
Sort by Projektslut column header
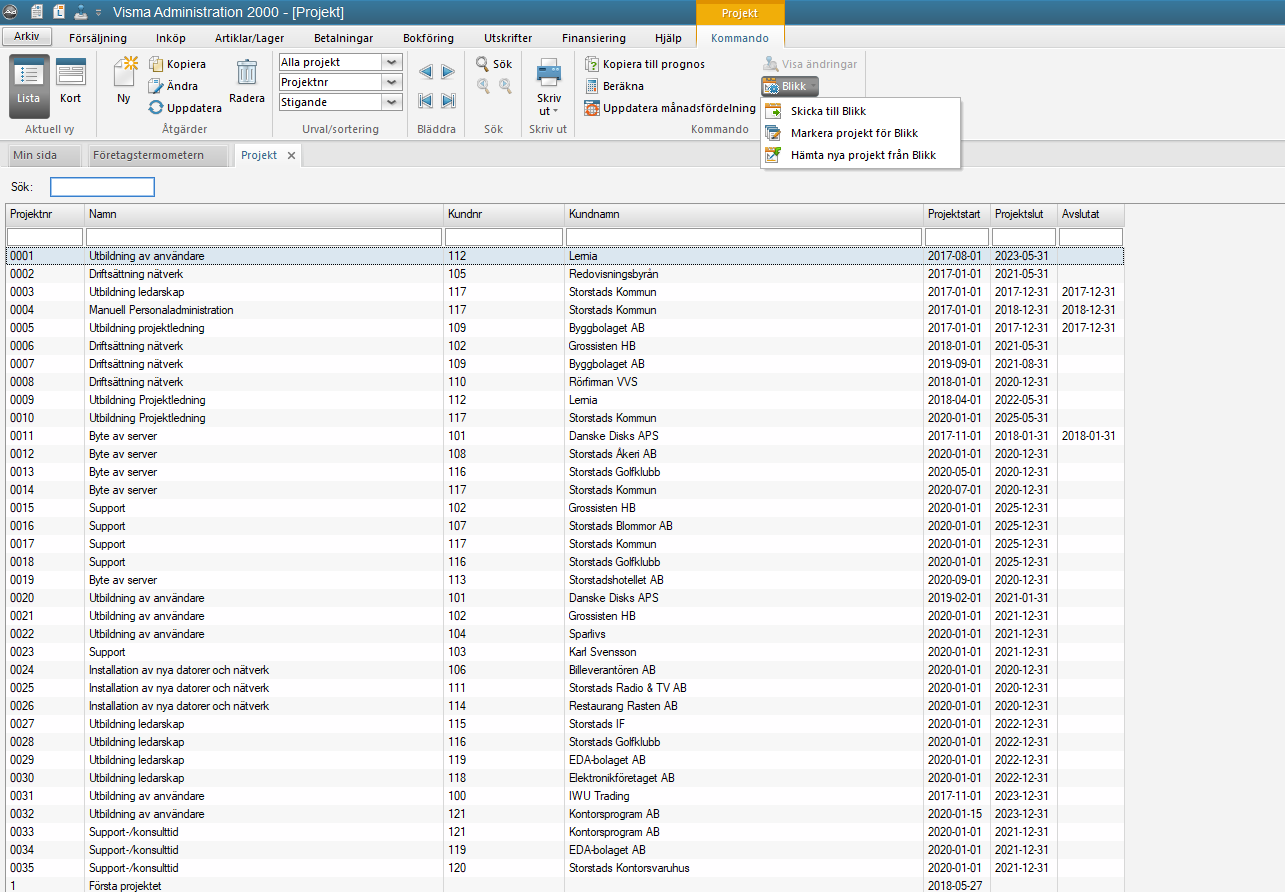[x=1023, y=214]
